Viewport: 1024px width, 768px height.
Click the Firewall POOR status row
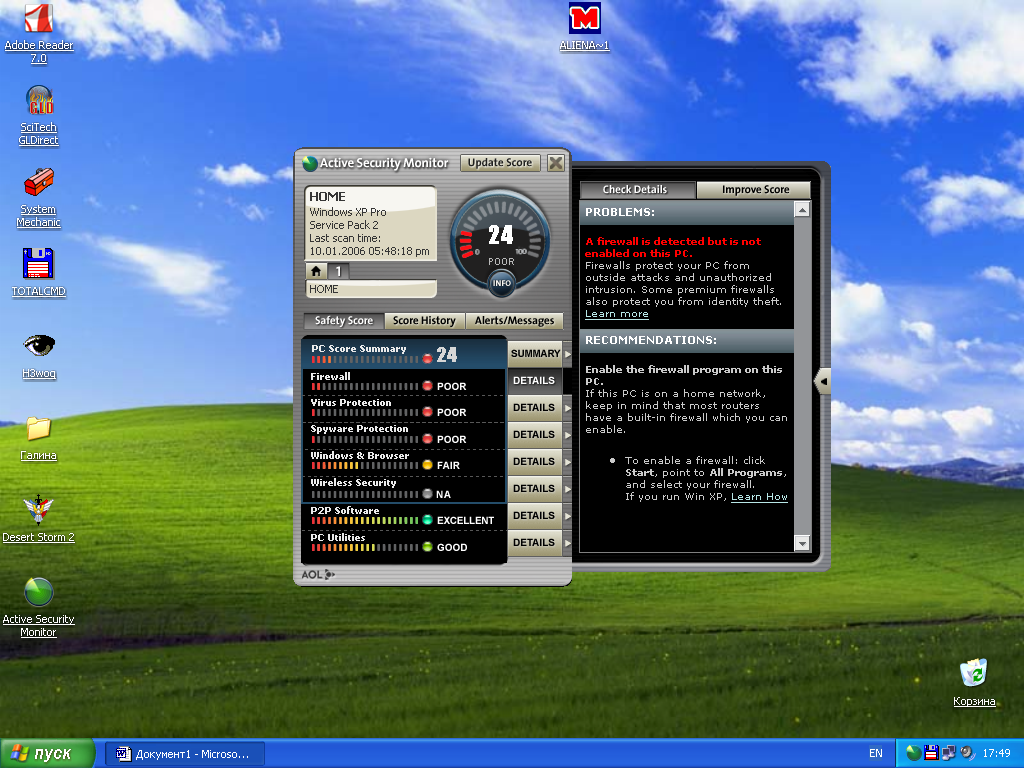404,382
